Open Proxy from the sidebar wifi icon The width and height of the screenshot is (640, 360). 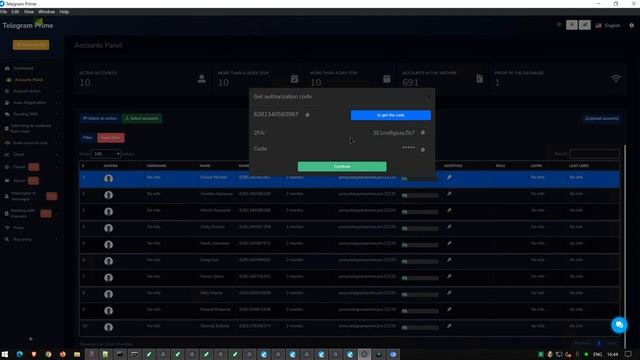pyautogui.click(x=7, y=228)
